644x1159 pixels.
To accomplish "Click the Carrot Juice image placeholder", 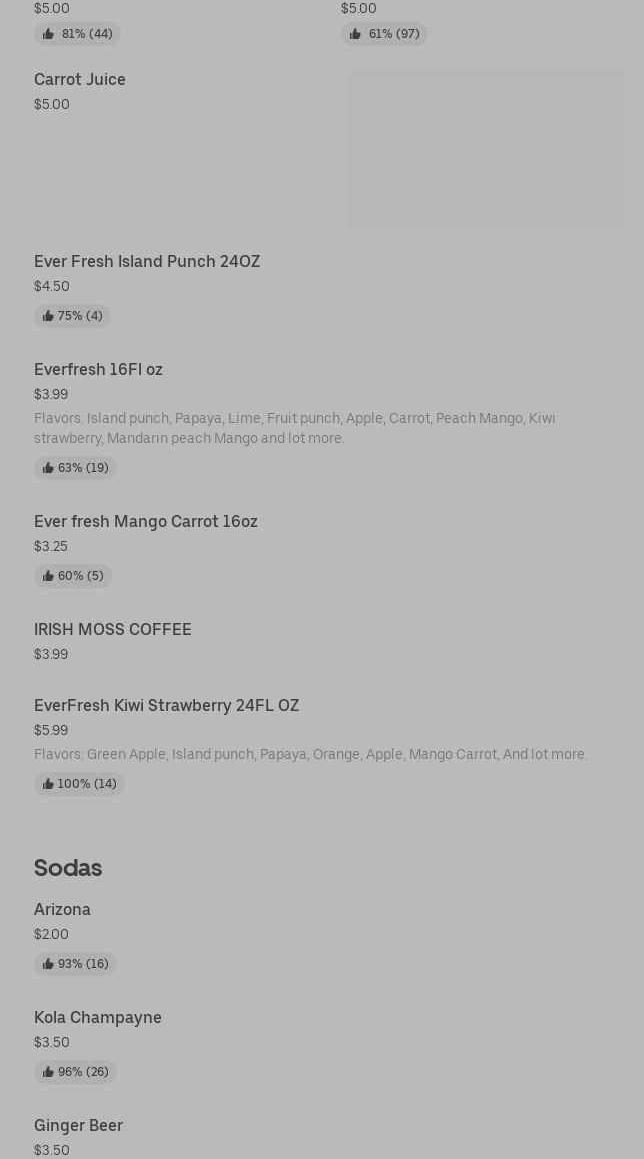I will click(x=486, y=150).
